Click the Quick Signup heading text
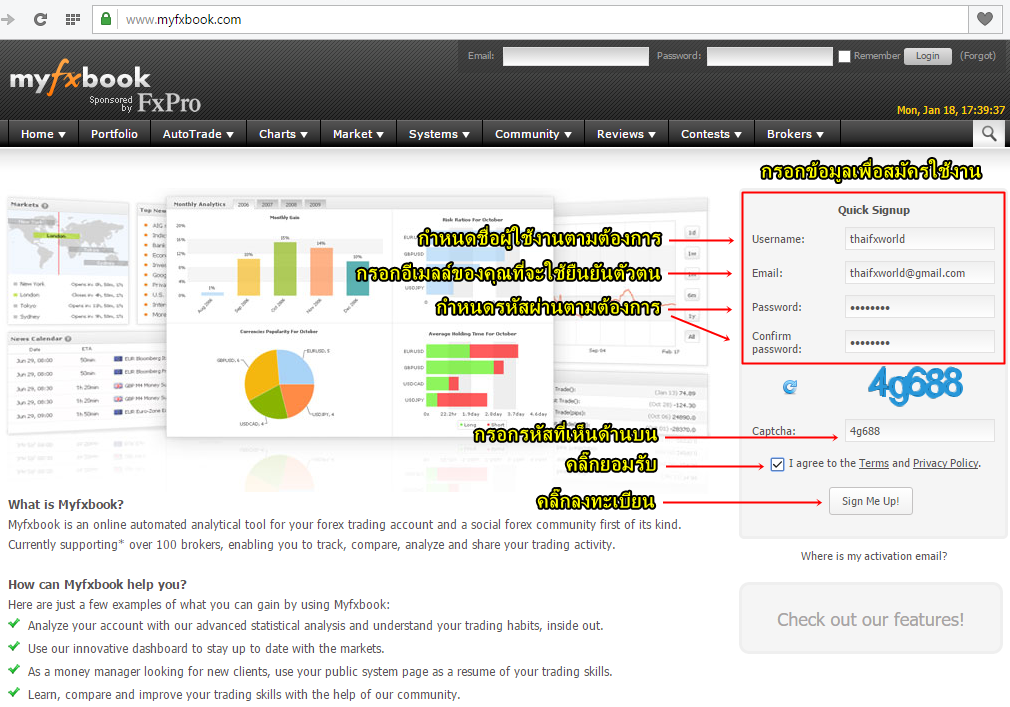The width and height of the screenshot is (1010, 707). (x=873, y=210)
